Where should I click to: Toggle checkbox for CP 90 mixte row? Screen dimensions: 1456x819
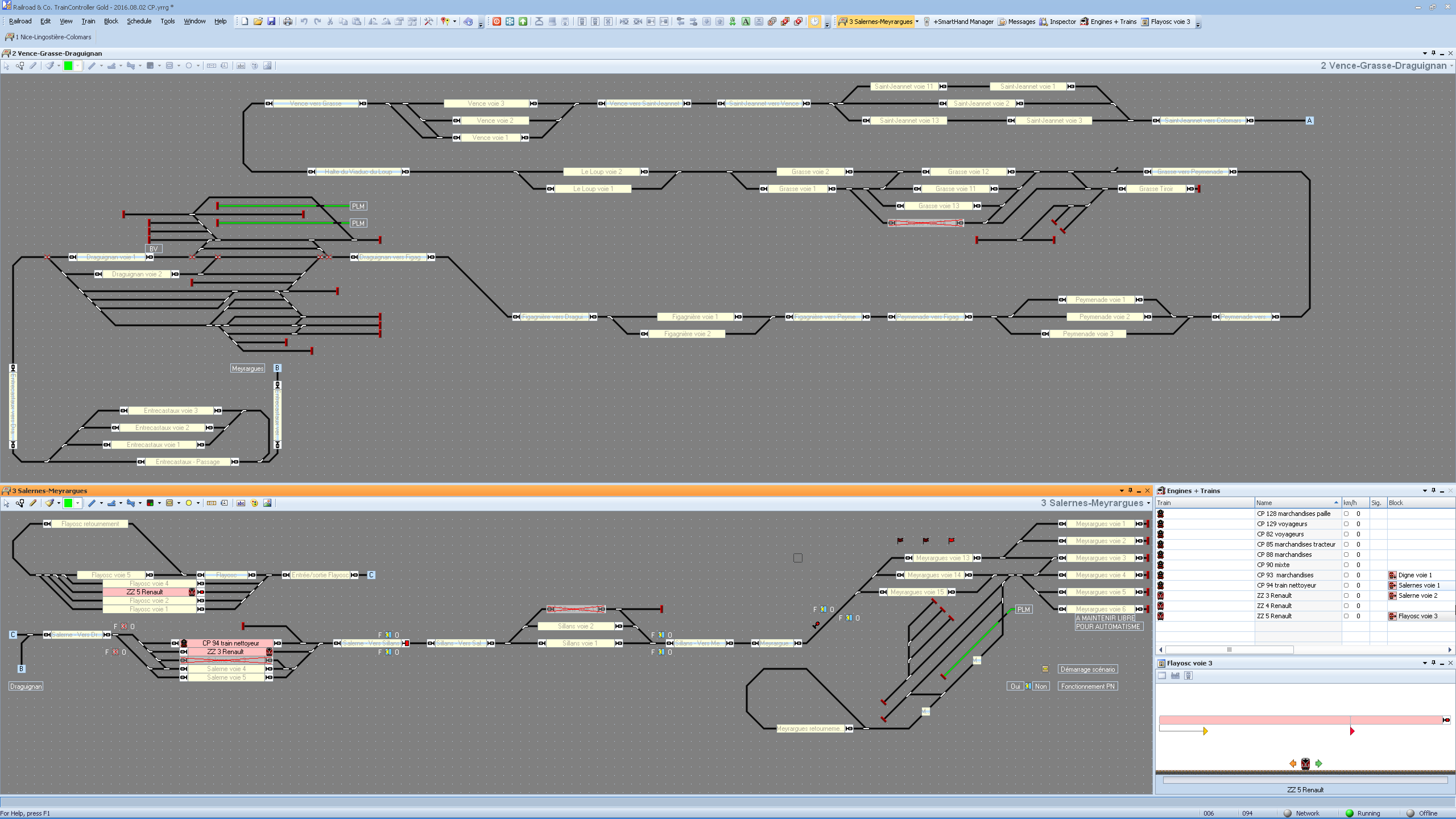pos(1346,565)
